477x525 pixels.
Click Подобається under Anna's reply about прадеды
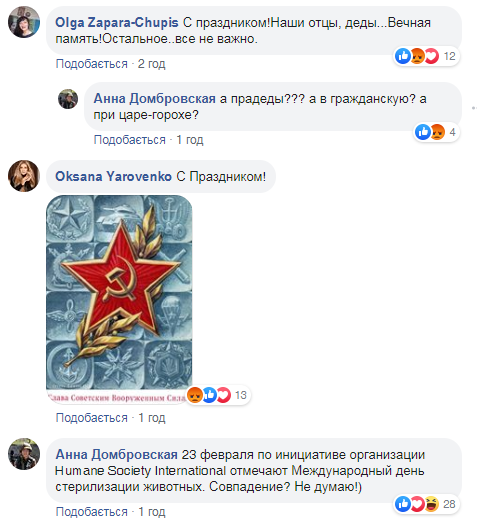tap(130, 140)
